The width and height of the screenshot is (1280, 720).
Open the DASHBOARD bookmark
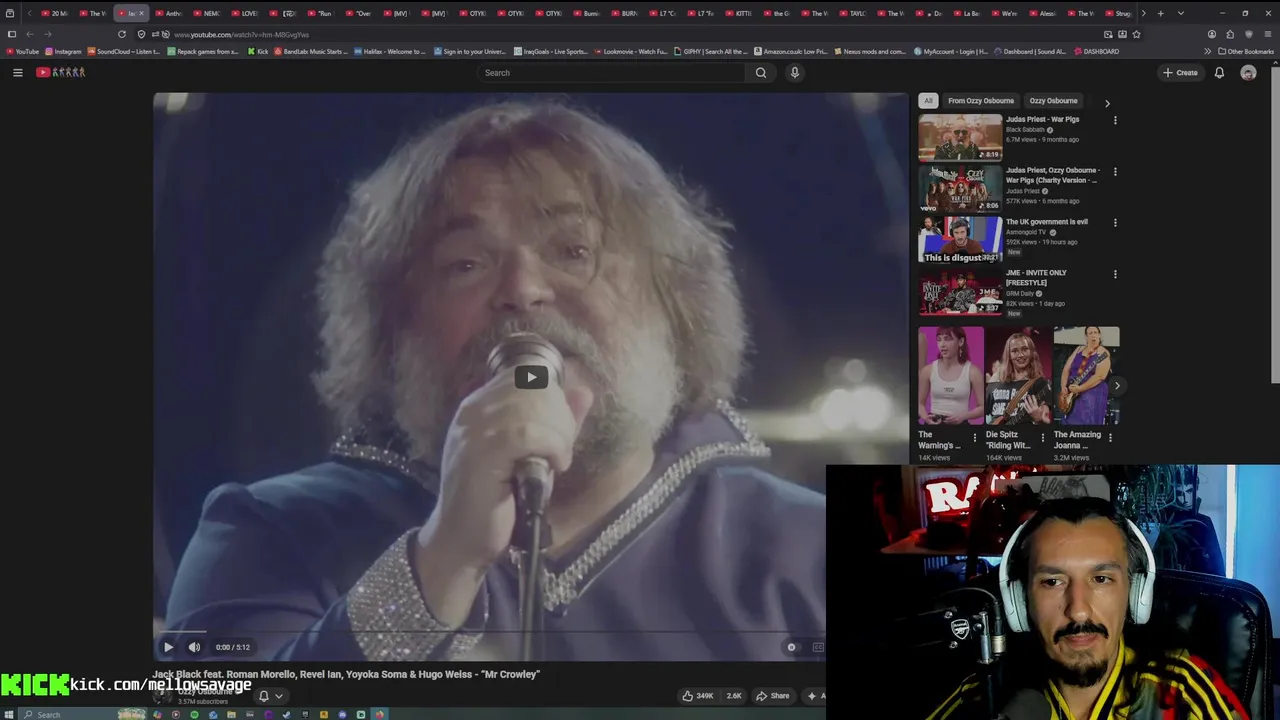tap(1096, 51)
